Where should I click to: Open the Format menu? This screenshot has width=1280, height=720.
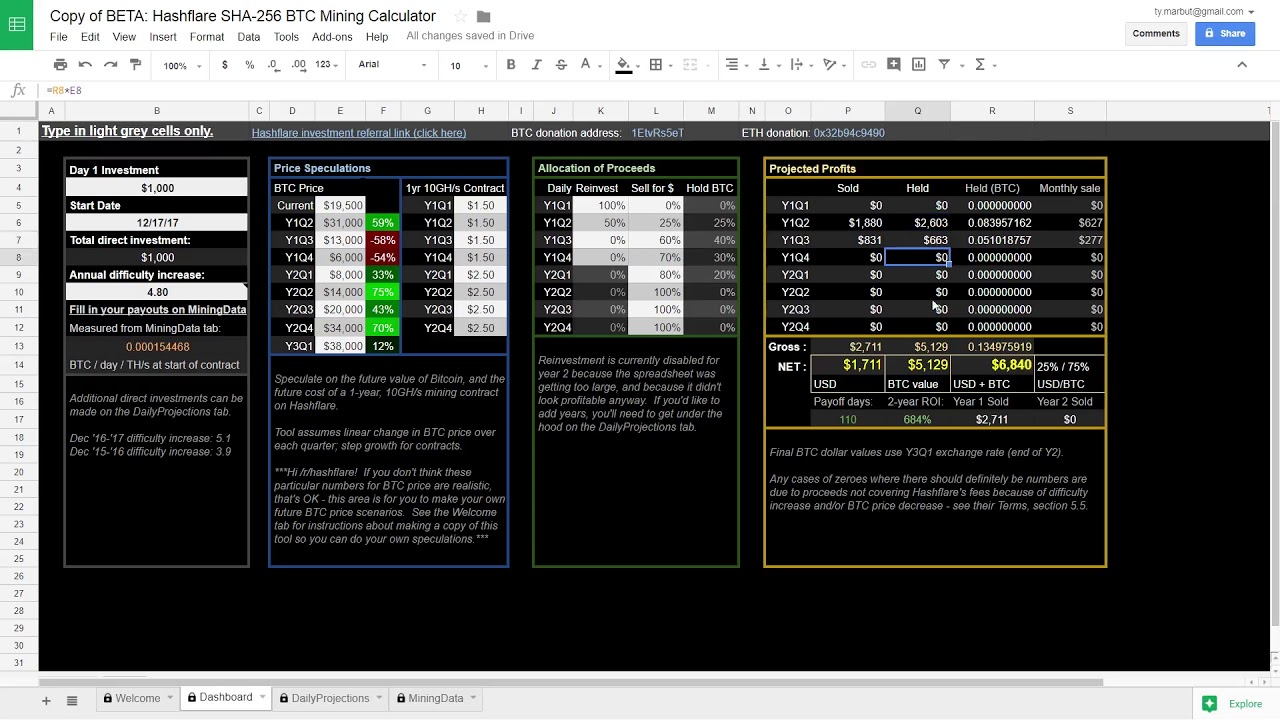point(207,37)
